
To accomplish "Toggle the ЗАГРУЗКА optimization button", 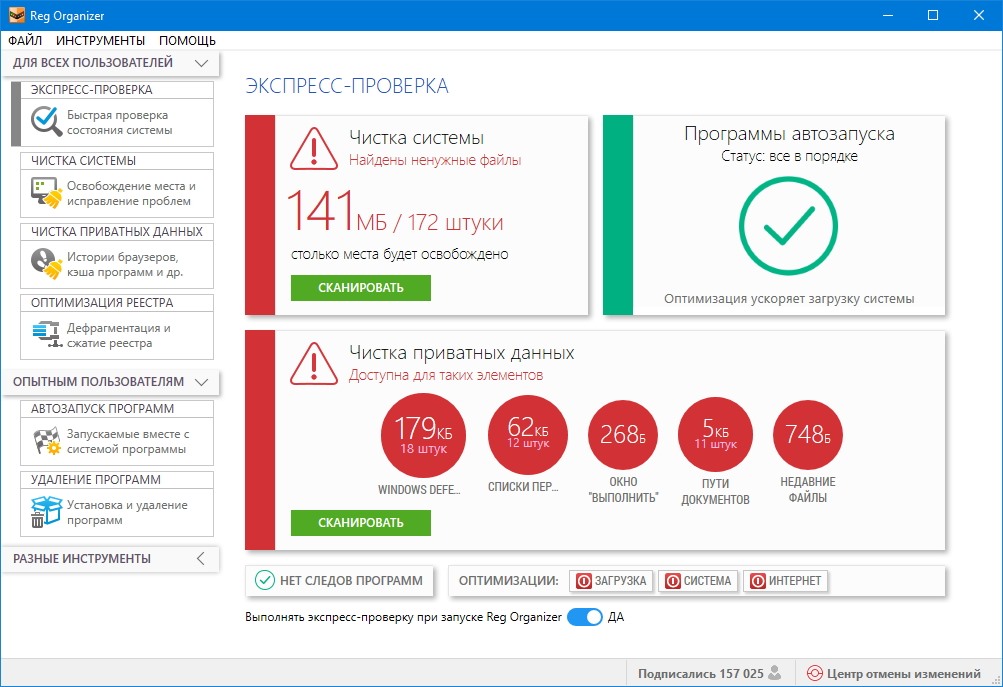I will (611, 581).
